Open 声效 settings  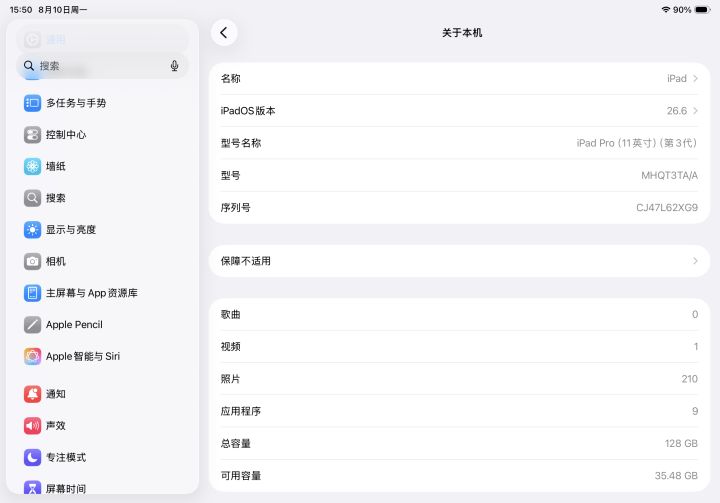102,426
